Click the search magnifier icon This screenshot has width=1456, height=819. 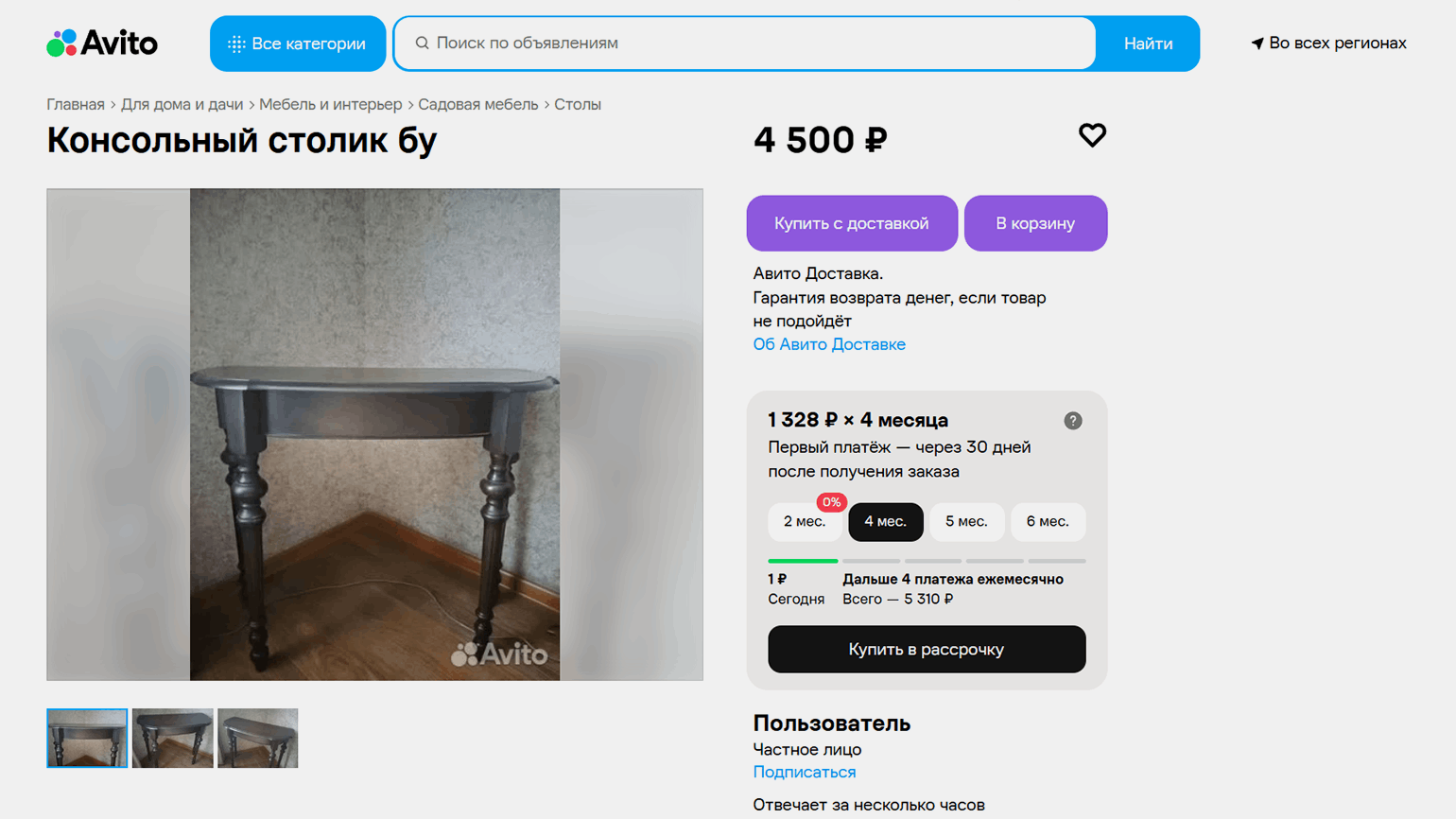pyautogui.click(x=423, y=43)
